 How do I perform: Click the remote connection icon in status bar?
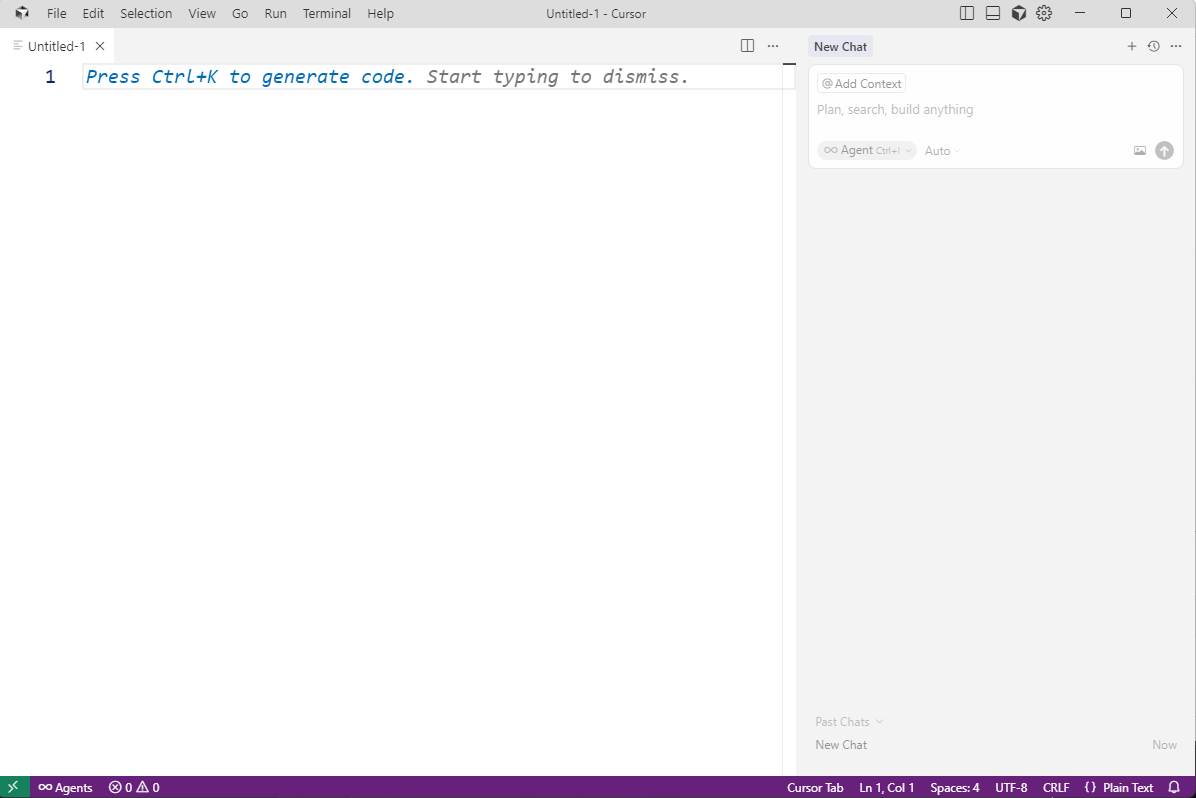tap(12, 787)
